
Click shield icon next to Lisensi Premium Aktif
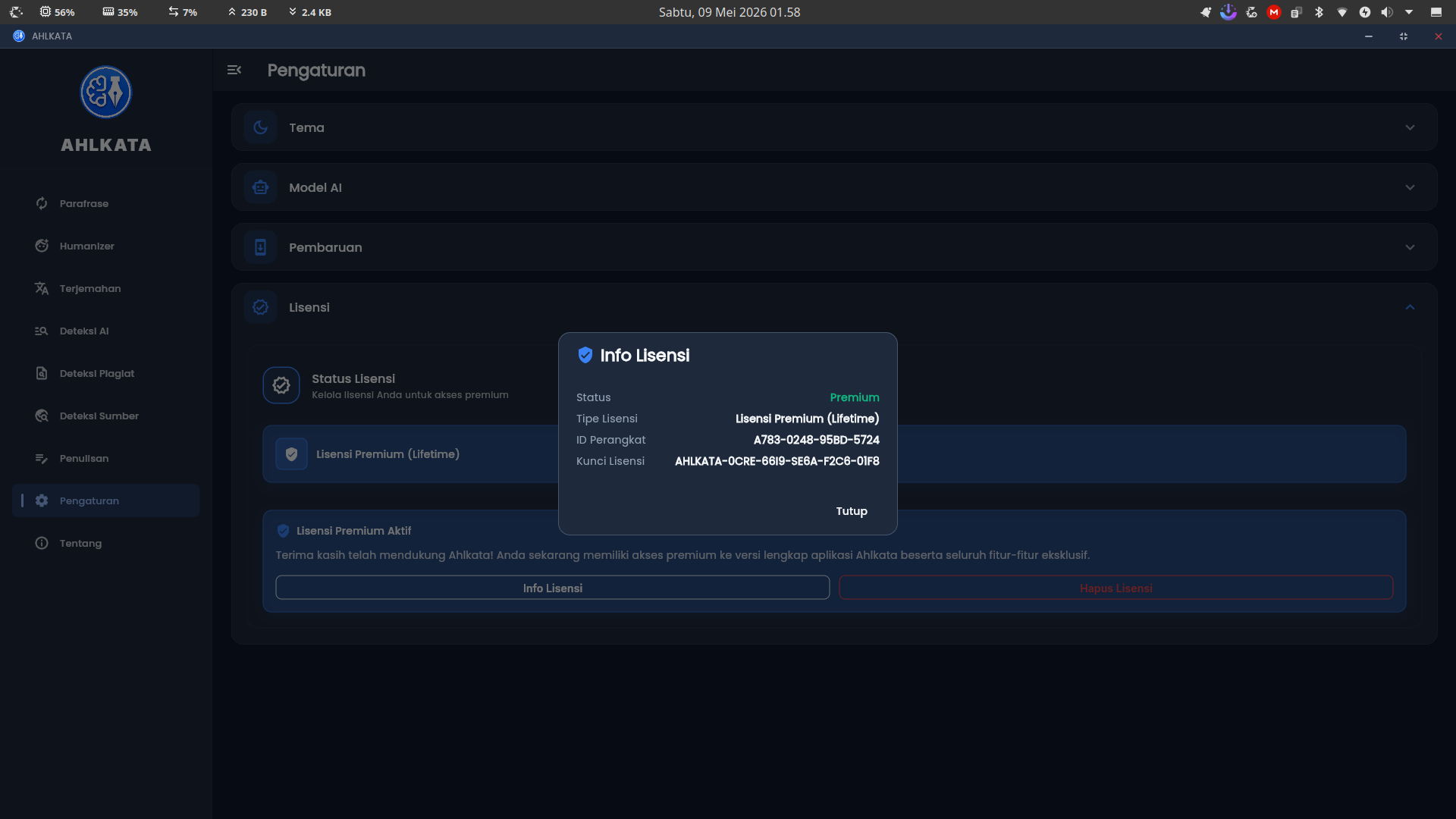click(283, 531)
